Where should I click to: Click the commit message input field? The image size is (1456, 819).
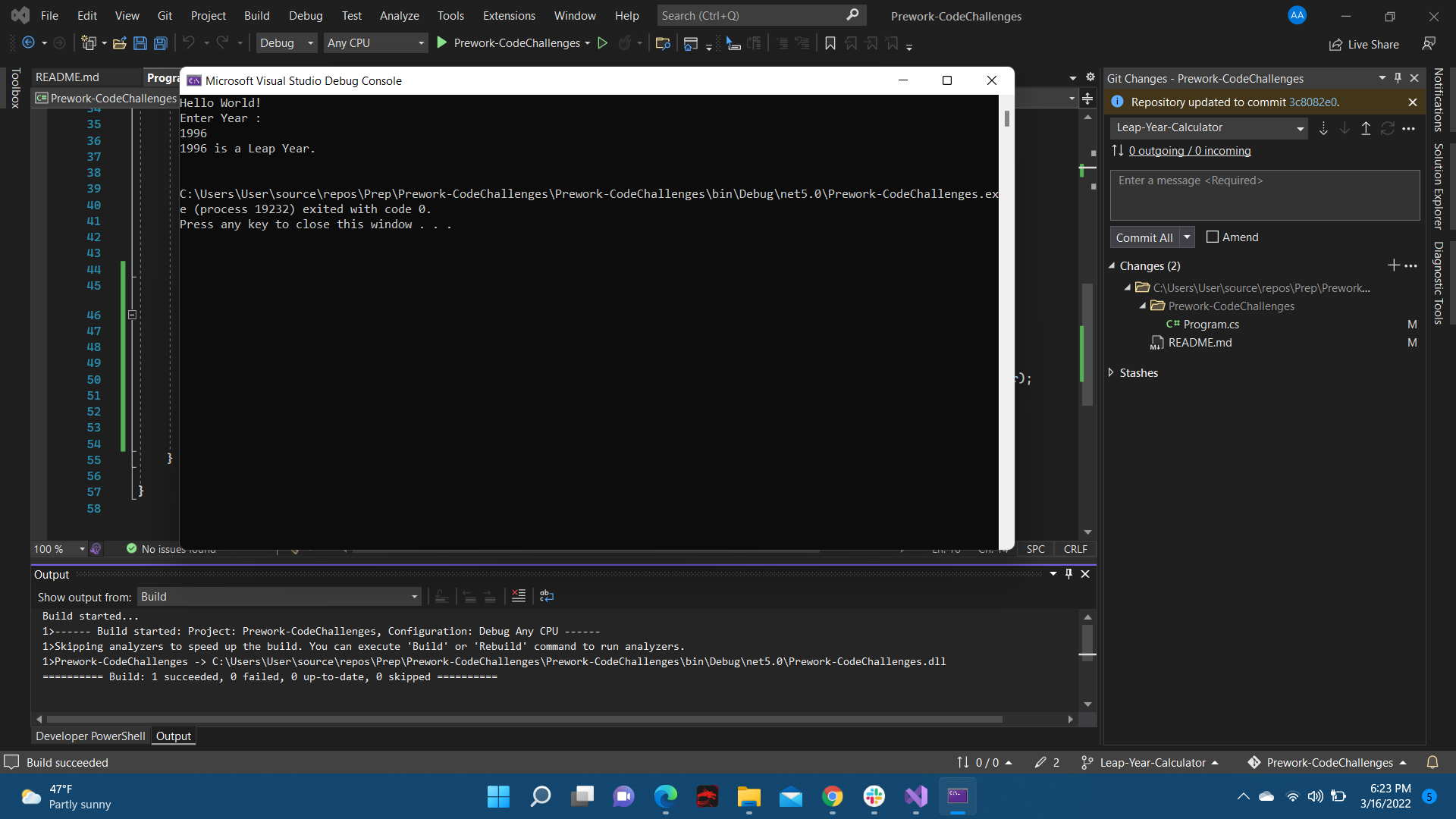(1264, 195)
